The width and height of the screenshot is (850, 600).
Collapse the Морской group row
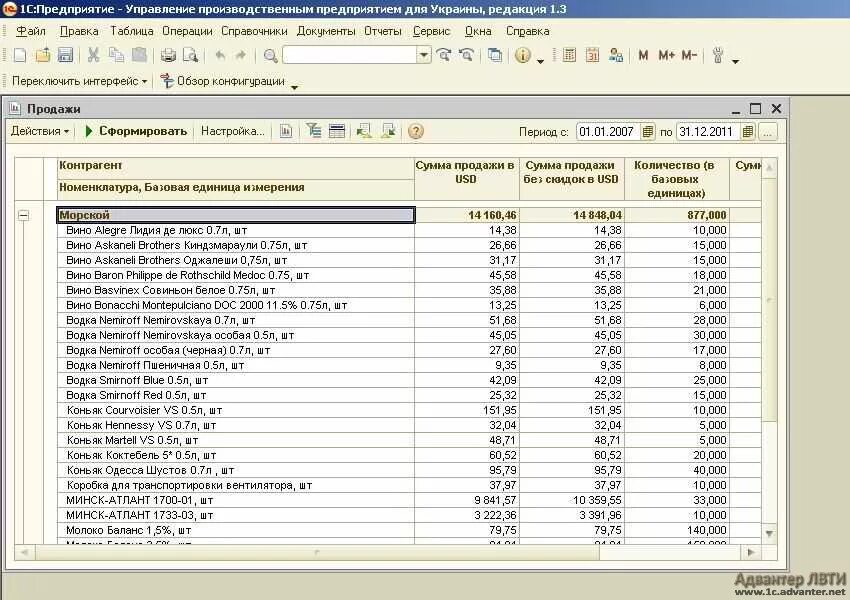point(23,215)
